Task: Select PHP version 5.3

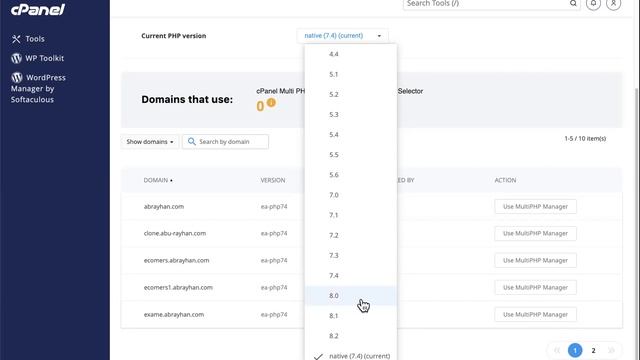Action: [x=351, y=114]
